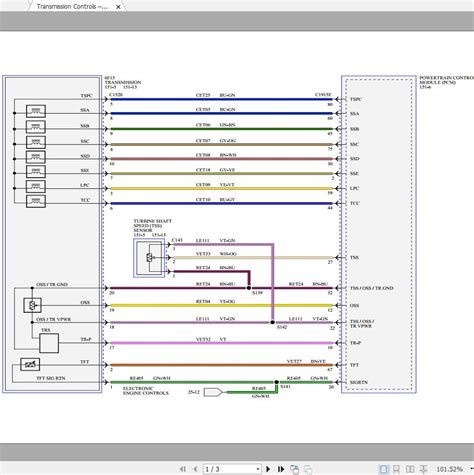Go to the previous page

click(x=195, y=469)
